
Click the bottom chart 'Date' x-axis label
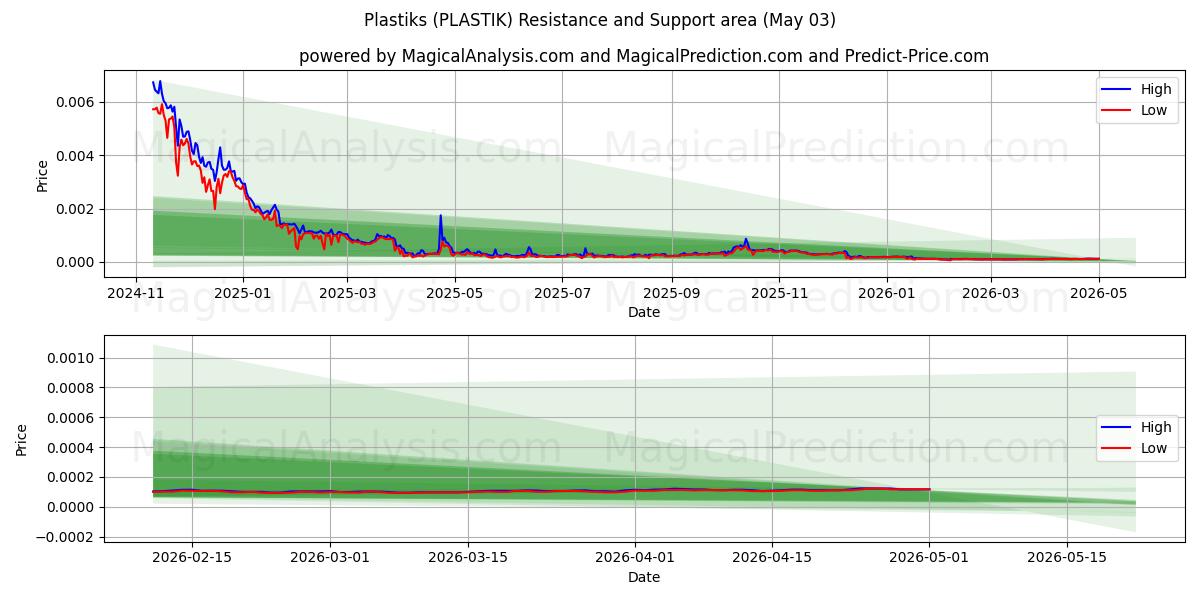tap(644, 577)
